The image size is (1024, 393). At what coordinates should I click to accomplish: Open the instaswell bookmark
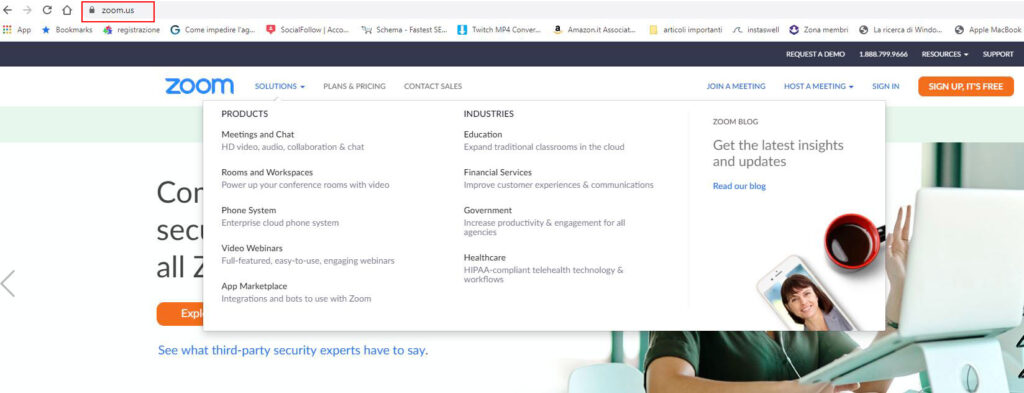pyautogui.click(x=756, y=30)
